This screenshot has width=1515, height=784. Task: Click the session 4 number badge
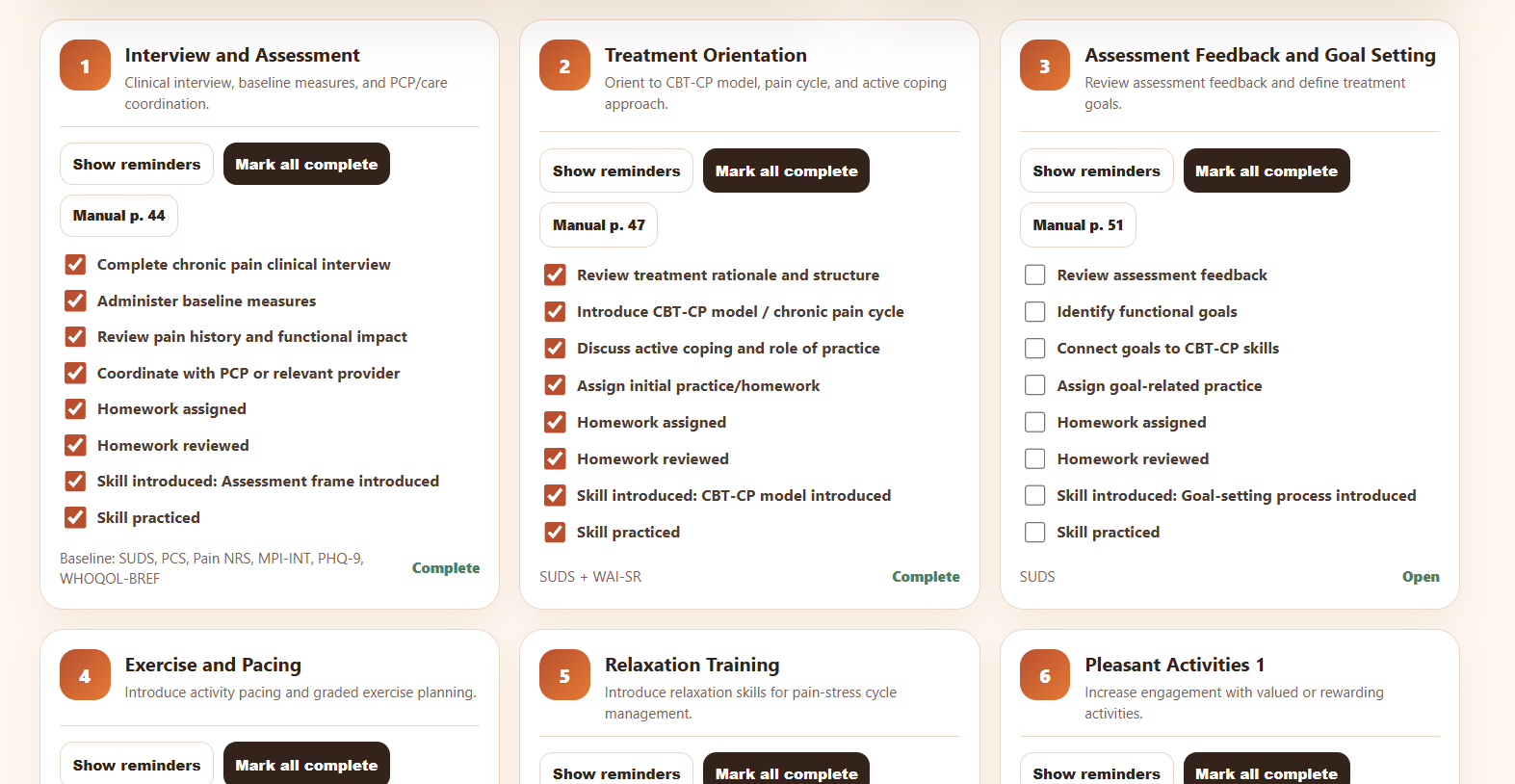coord(85,675)
